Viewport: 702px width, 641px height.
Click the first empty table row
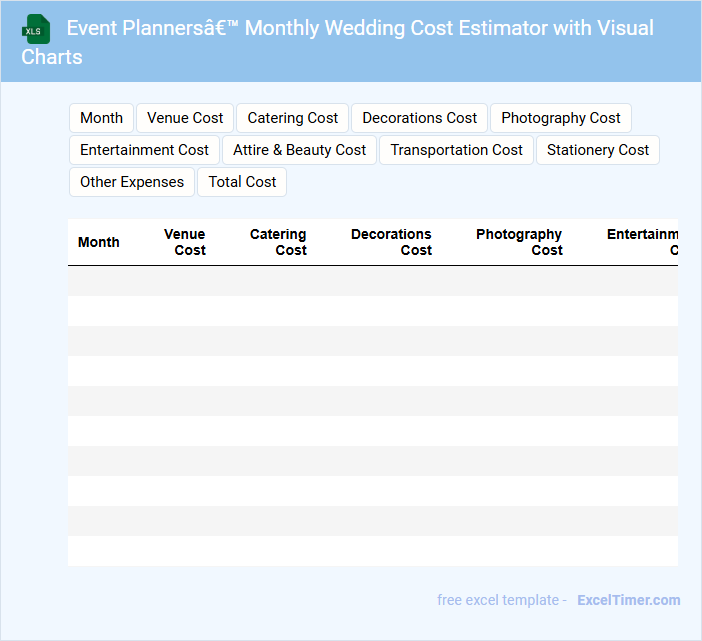372,281
